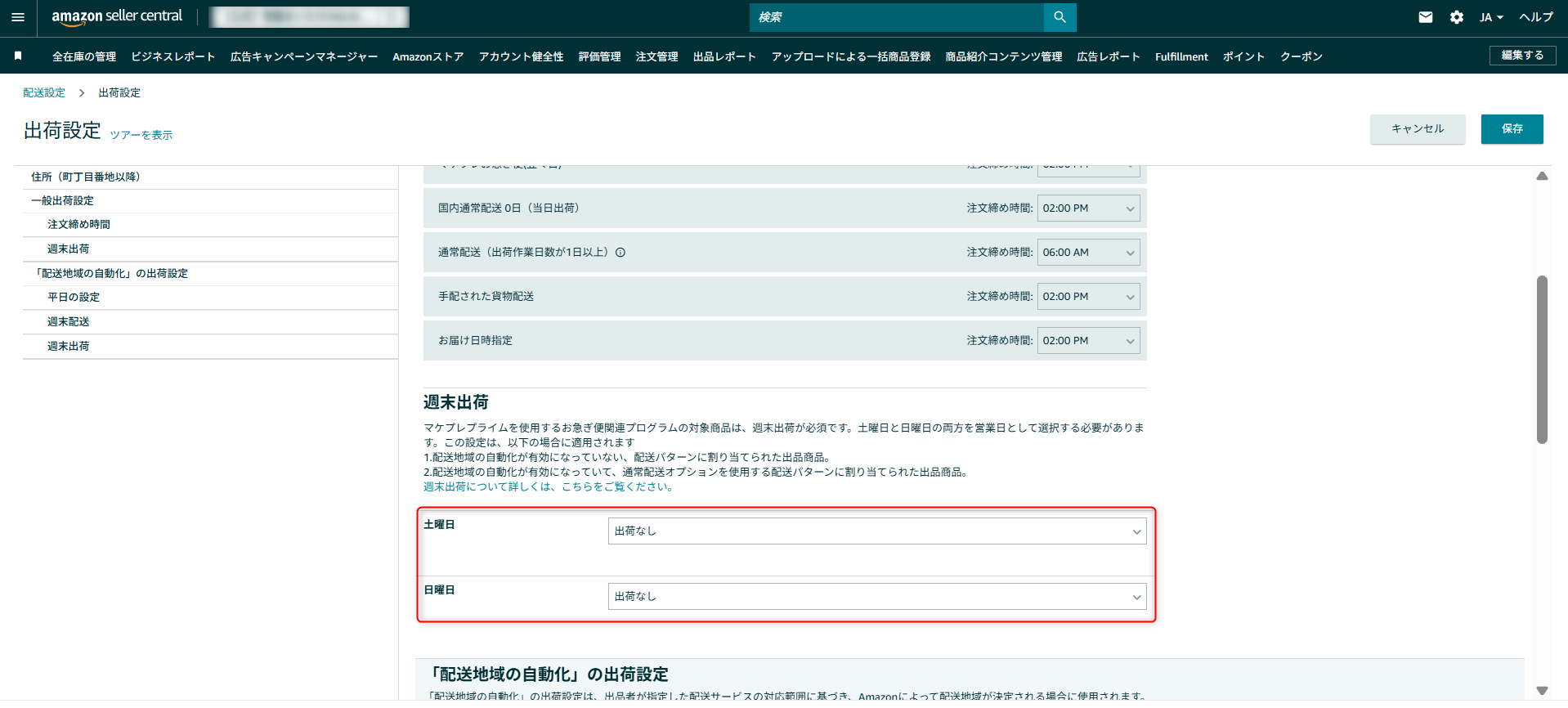Open the hamburger main menu
Viewport: 1568px width, 708px height.
pyautogui.click(x=18, y=17)
